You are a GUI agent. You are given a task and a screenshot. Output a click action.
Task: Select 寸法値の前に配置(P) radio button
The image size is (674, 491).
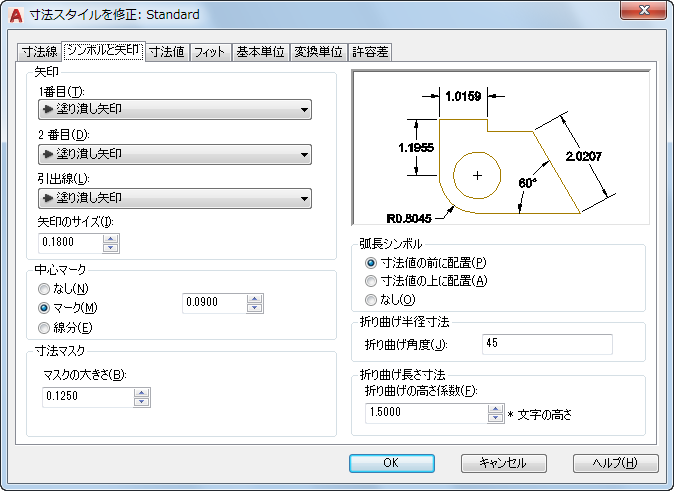pyautogui.click(x=371, y=262)
